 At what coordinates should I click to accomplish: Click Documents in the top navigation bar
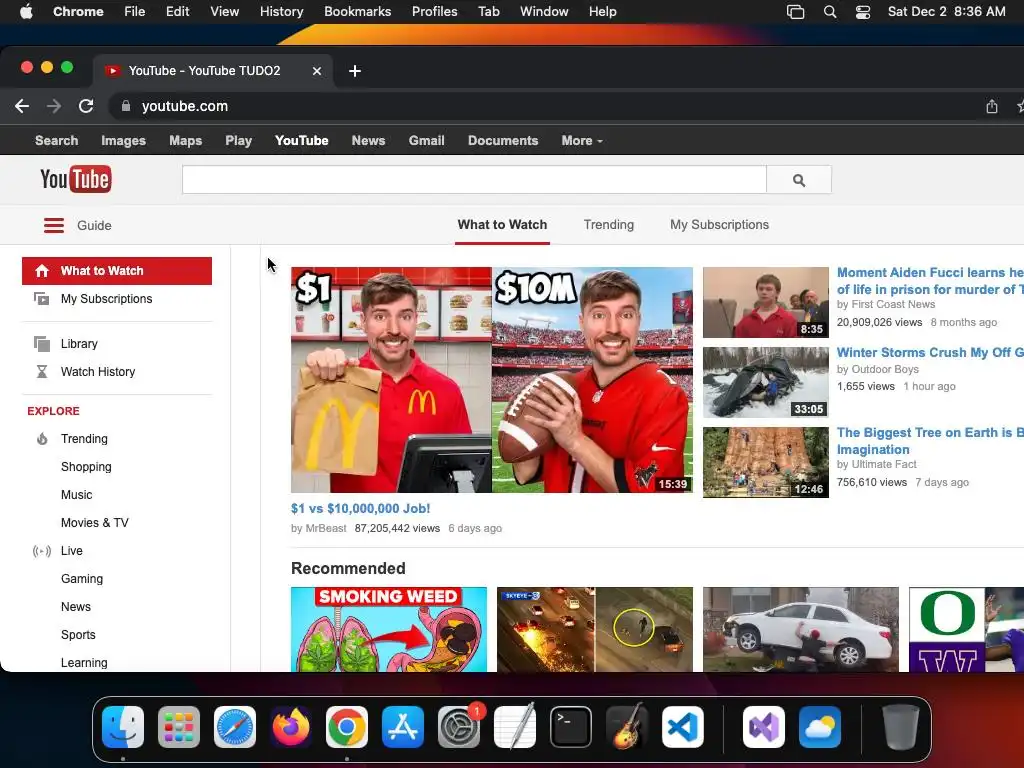503,140
